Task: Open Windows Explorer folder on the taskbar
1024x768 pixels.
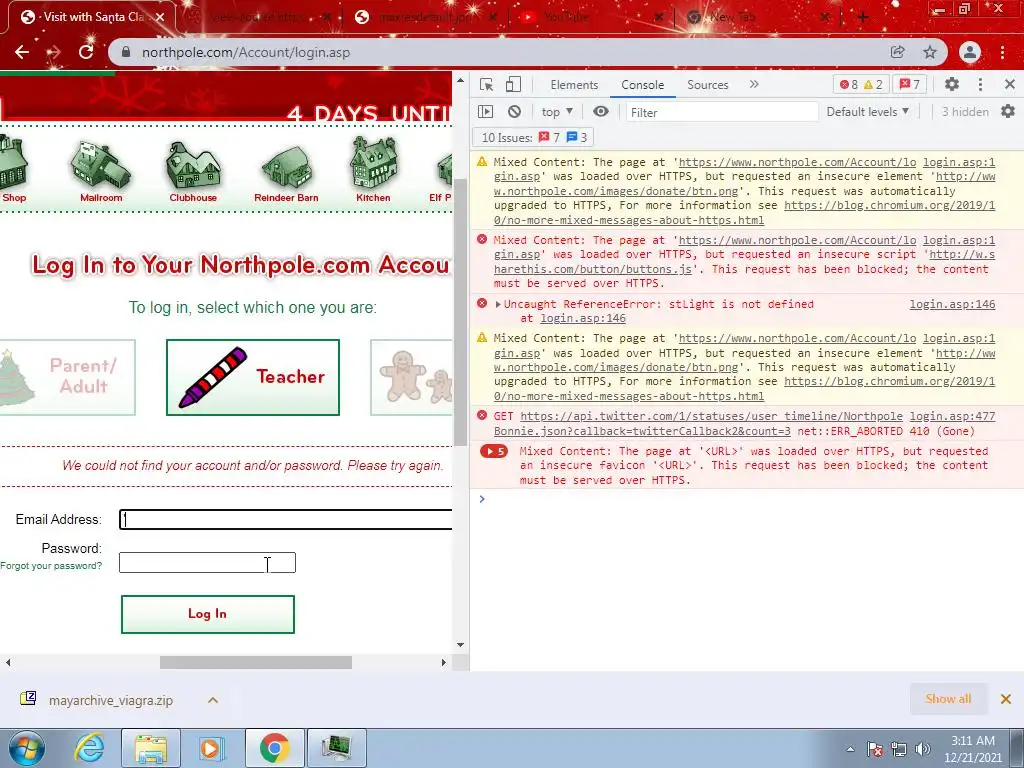Action: pos(151,748)
